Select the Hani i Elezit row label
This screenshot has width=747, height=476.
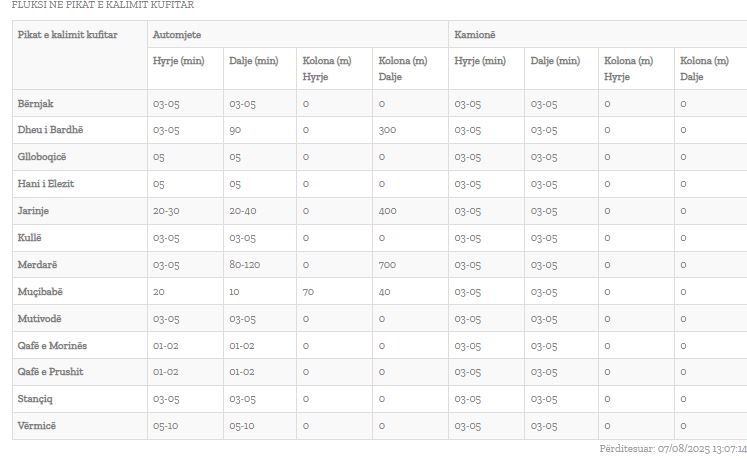[46, 184]
